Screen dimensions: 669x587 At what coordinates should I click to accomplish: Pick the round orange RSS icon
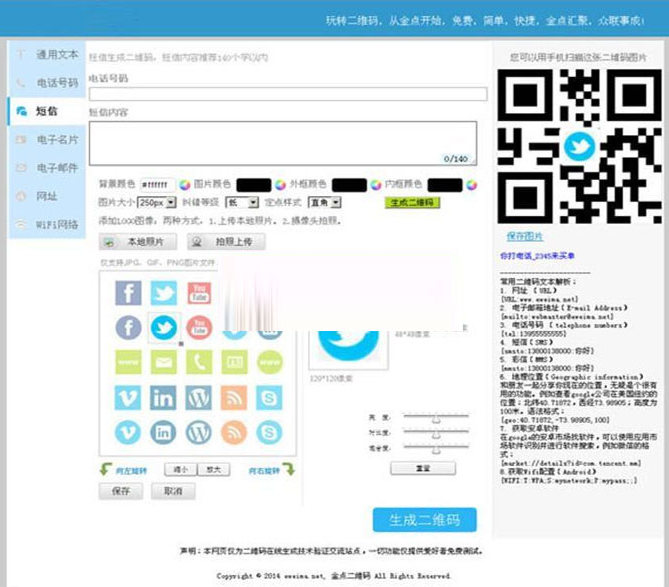tap(234, 432)
